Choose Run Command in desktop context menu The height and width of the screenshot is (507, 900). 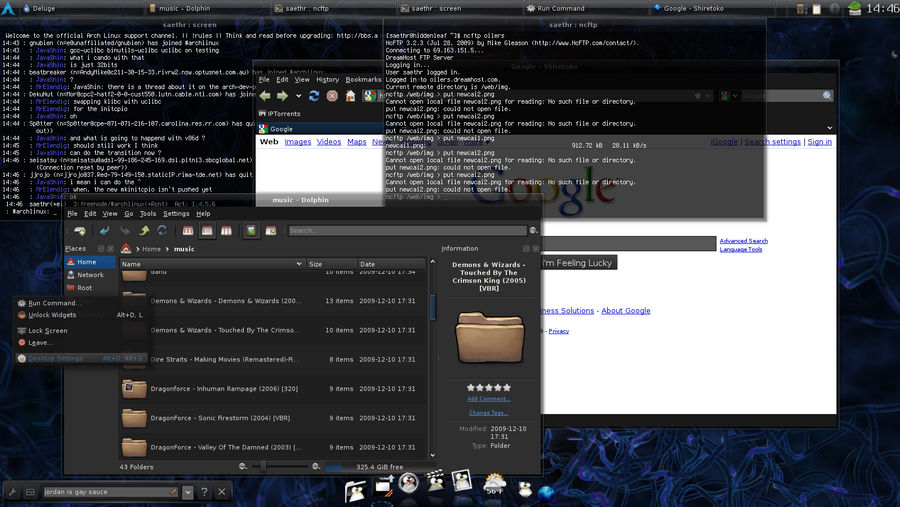tap(80, 303)
